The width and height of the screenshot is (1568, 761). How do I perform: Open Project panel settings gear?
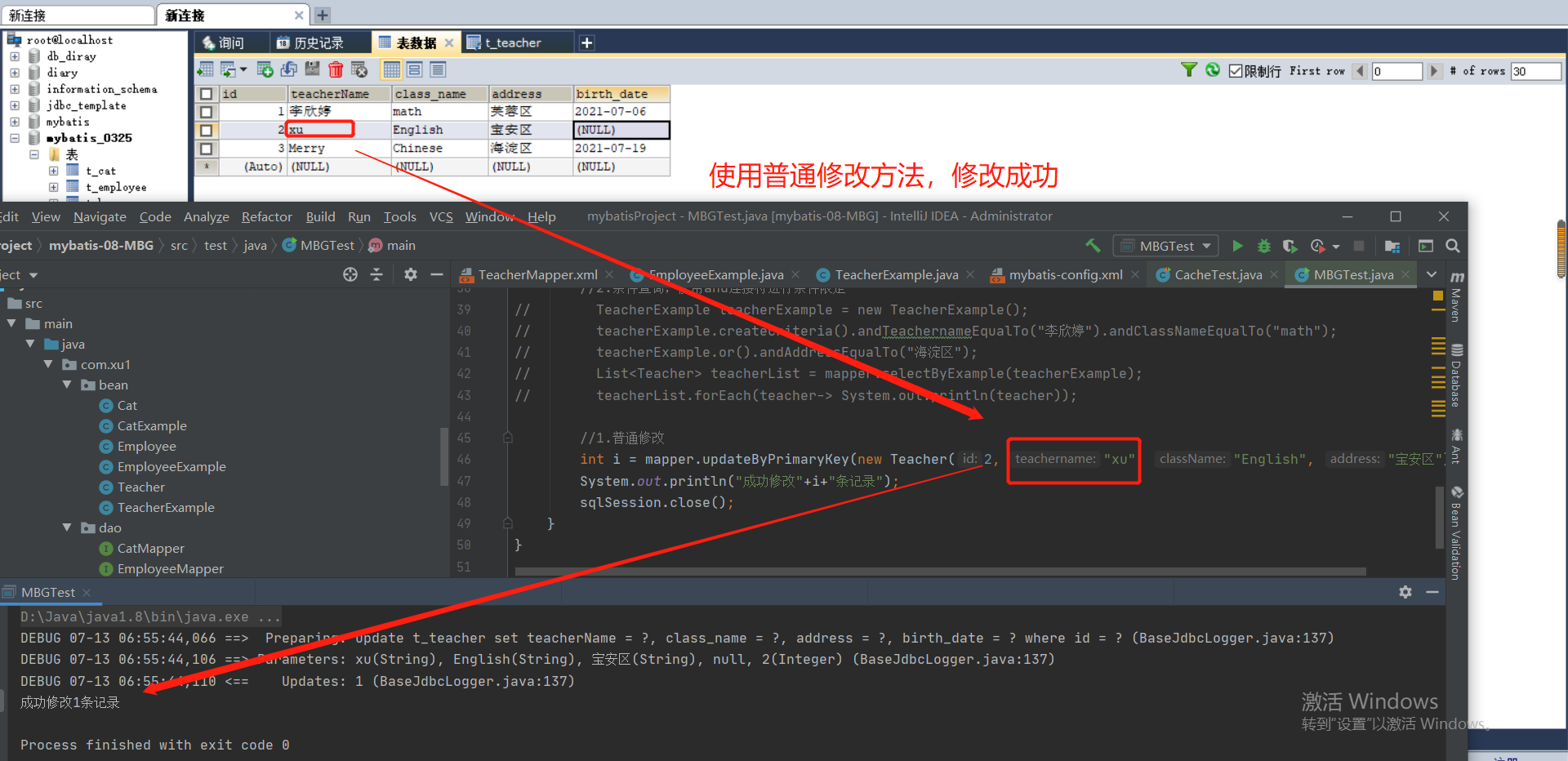click(411, 274)
